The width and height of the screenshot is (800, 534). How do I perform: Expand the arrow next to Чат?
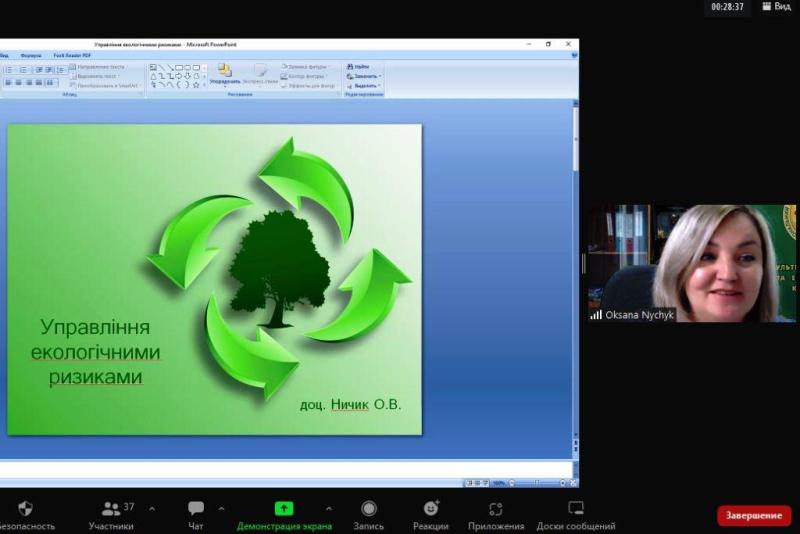pos(221,508)
